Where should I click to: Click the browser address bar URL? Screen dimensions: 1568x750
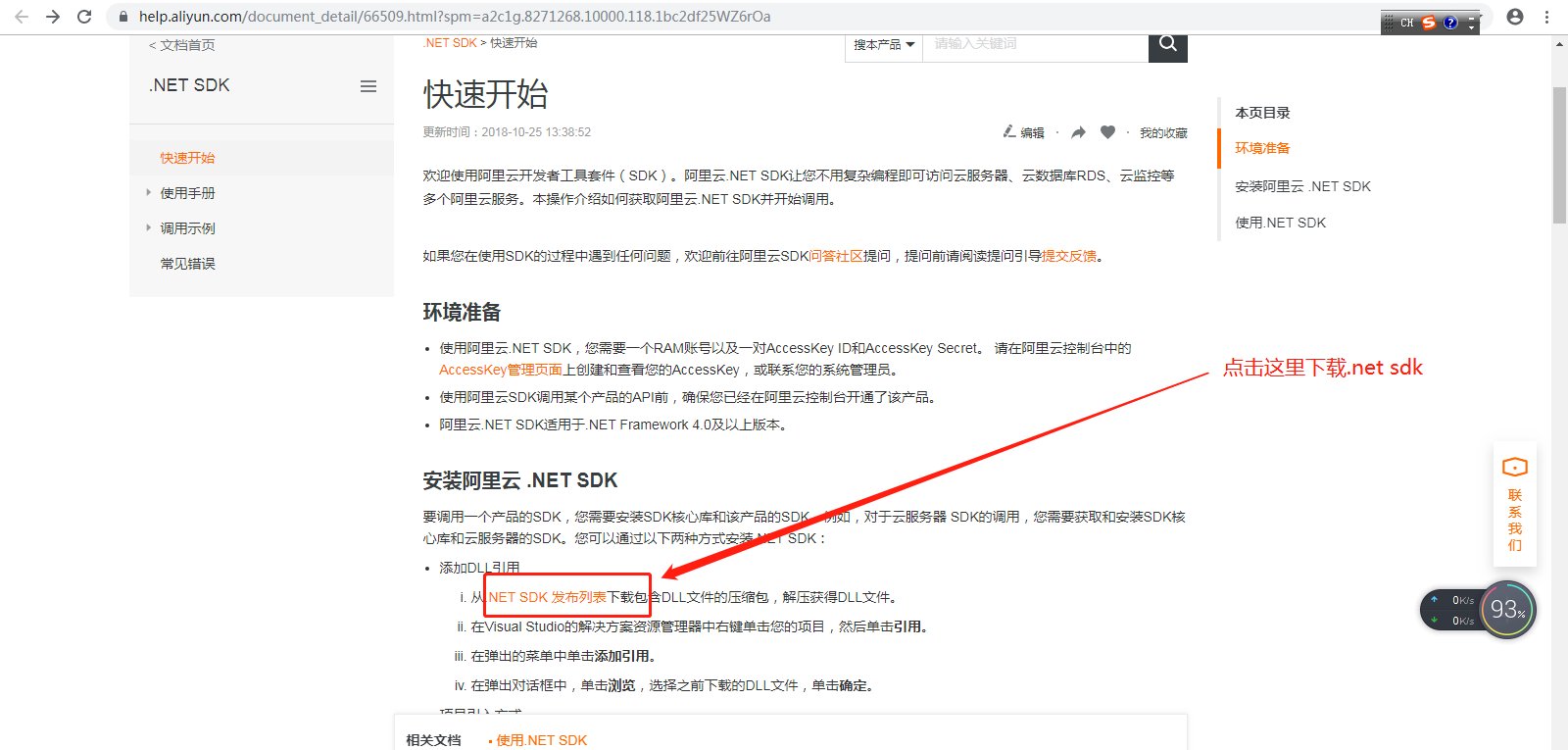tap(455, 17)
